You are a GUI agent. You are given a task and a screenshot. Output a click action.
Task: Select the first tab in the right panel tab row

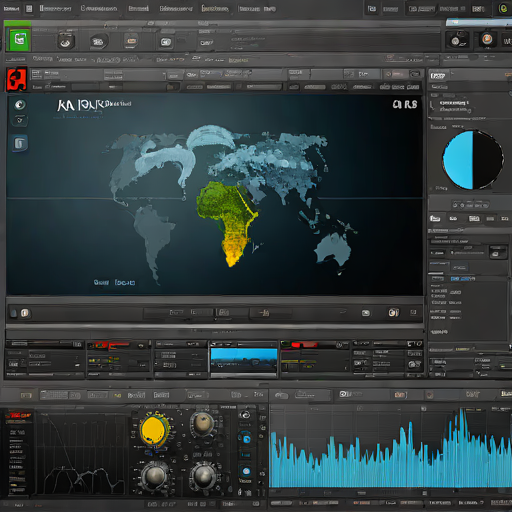(435, 219)
